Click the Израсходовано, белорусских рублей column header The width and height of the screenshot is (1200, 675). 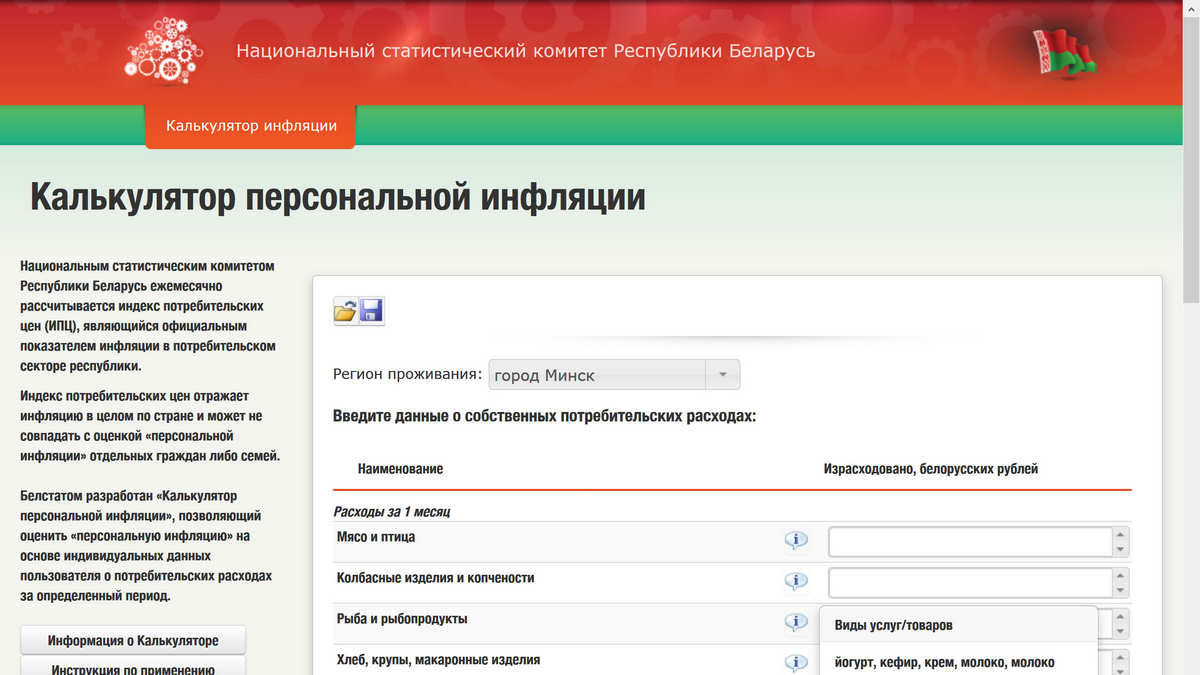(x=931, y=469)
